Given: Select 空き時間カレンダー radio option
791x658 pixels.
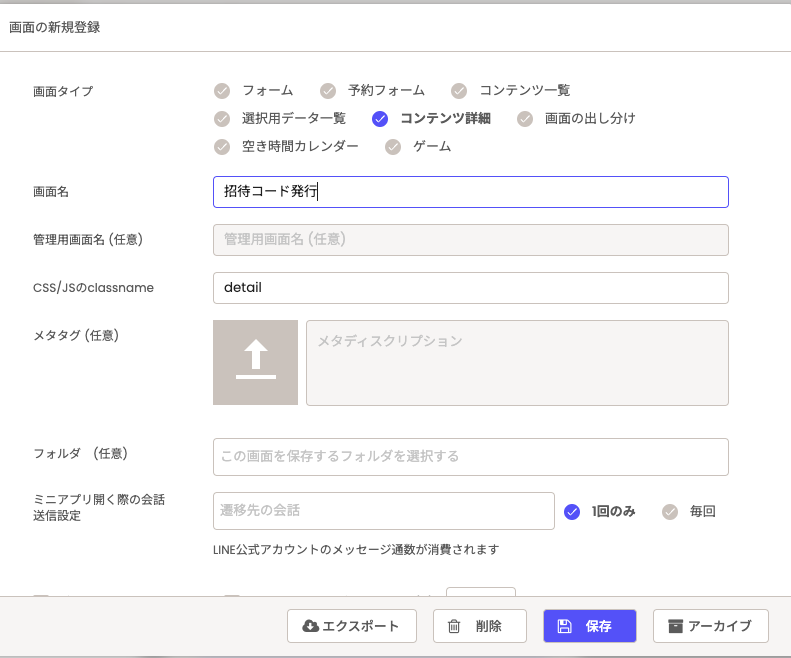Looking at the screenshot, I should click(222, 147).
